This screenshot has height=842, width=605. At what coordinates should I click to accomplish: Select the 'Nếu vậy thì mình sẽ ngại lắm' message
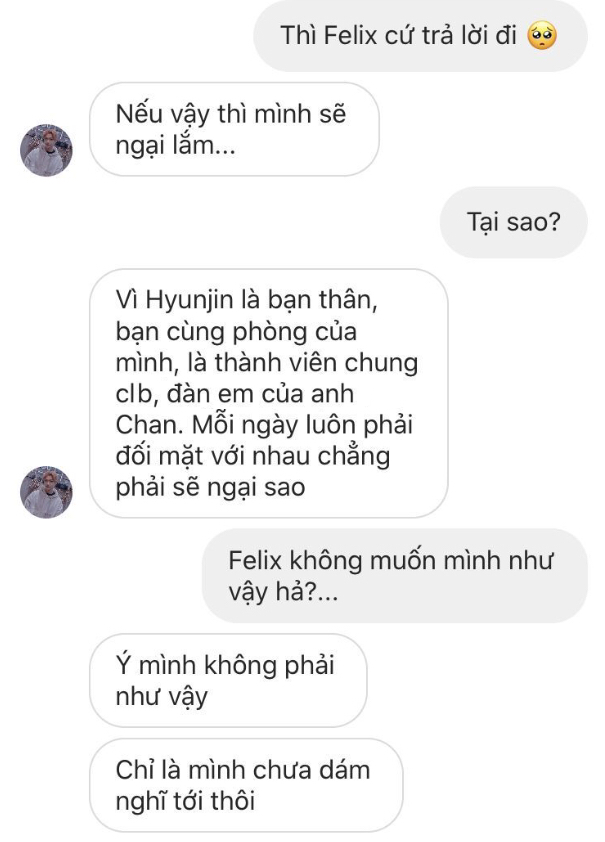[234, 129]
